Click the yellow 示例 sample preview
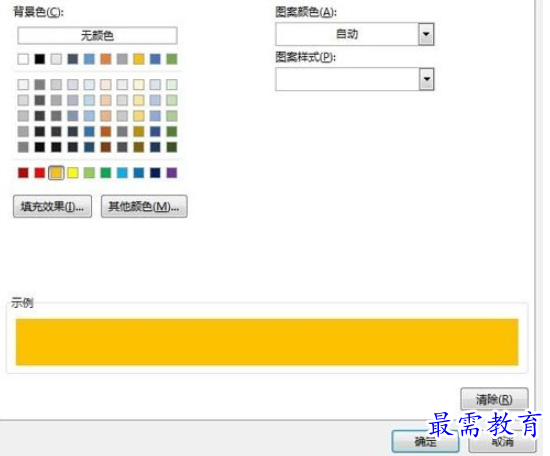The width and height of the screenshot is (550, 456). click(267, 342)
